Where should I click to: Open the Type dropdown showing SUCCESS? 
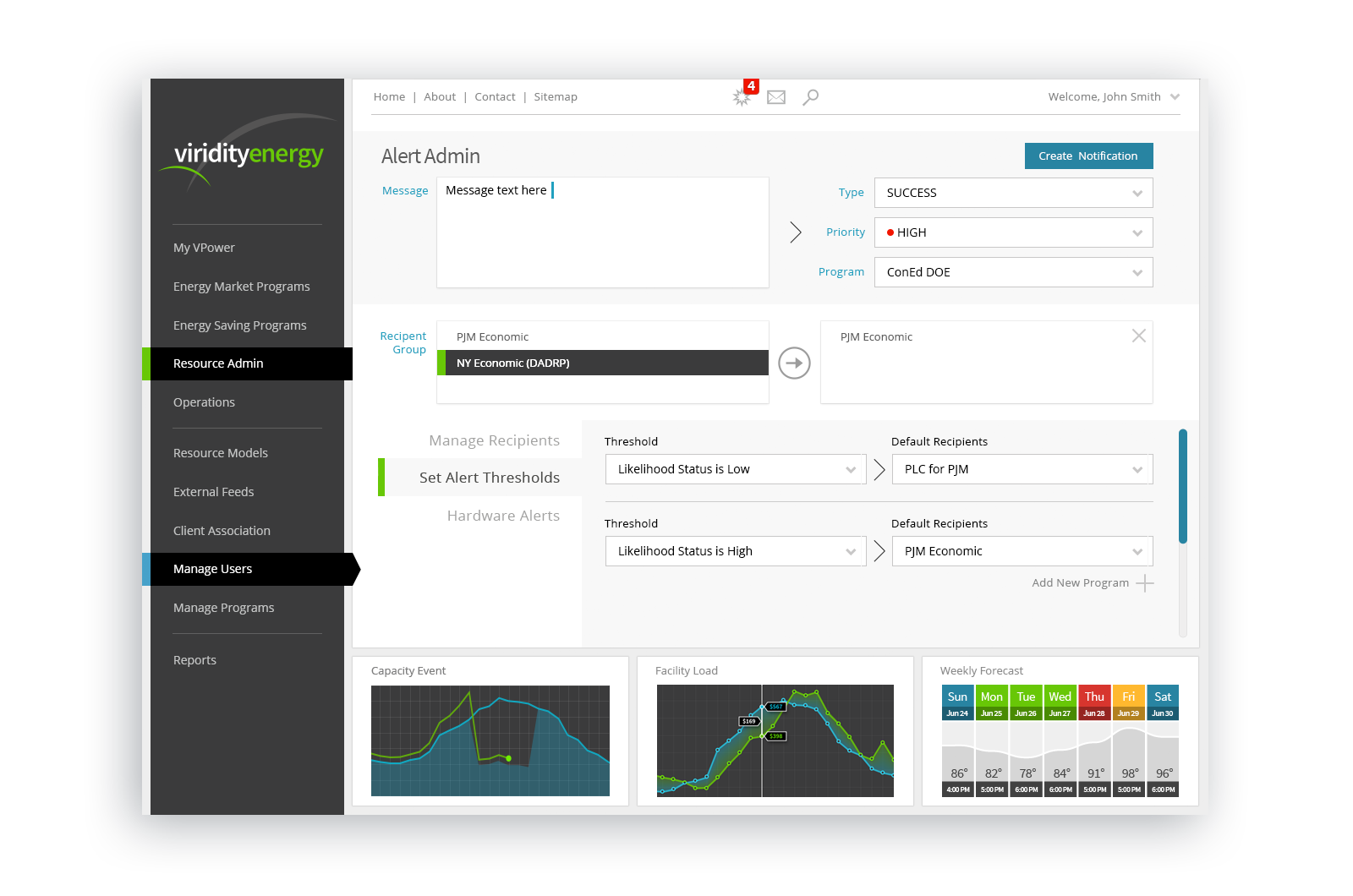[x=1014, y=193]
